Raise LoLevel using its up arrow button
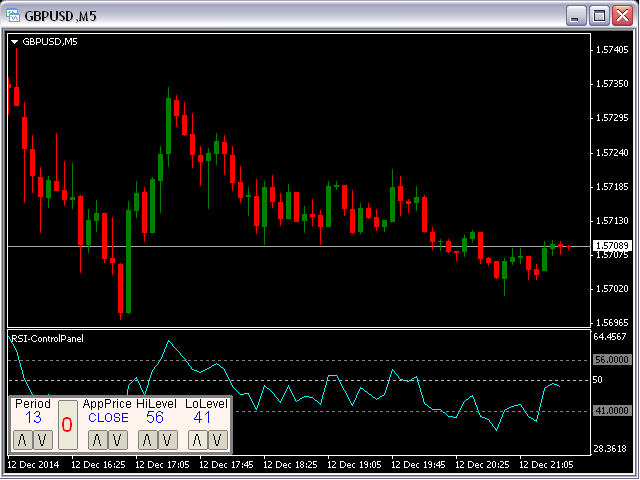This screenshot has width=640, height=480. click(198, 440)
